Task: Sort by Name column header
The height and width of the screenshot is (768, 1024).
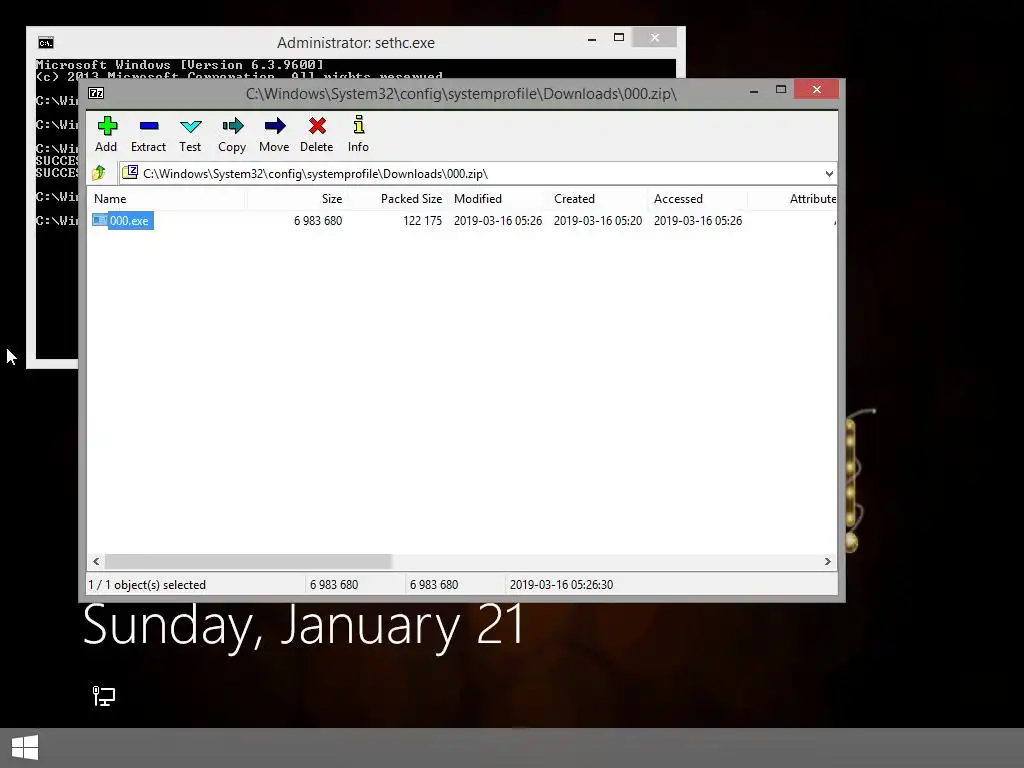Action: coord(167,199)
